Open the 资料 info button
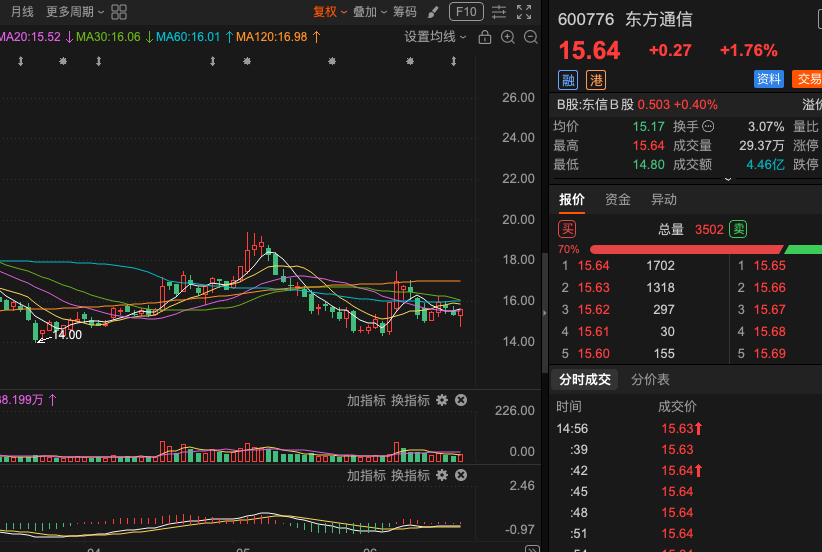This screenshot has width=822, height=552. point(769,79)
